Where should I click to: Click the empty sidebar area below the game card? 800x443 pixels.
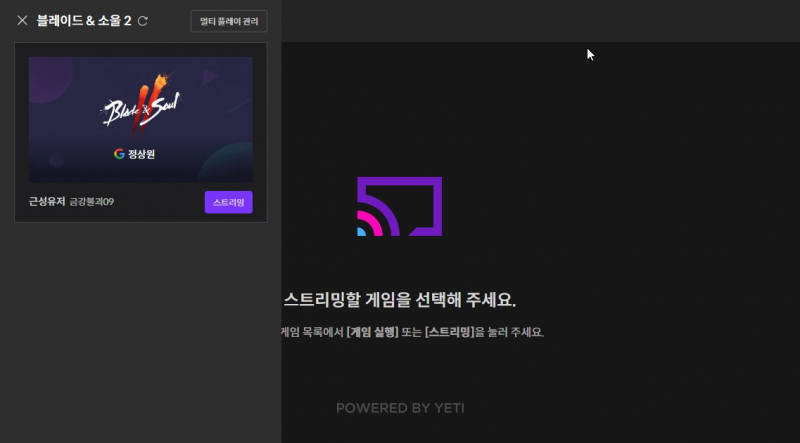pos(140,330)
